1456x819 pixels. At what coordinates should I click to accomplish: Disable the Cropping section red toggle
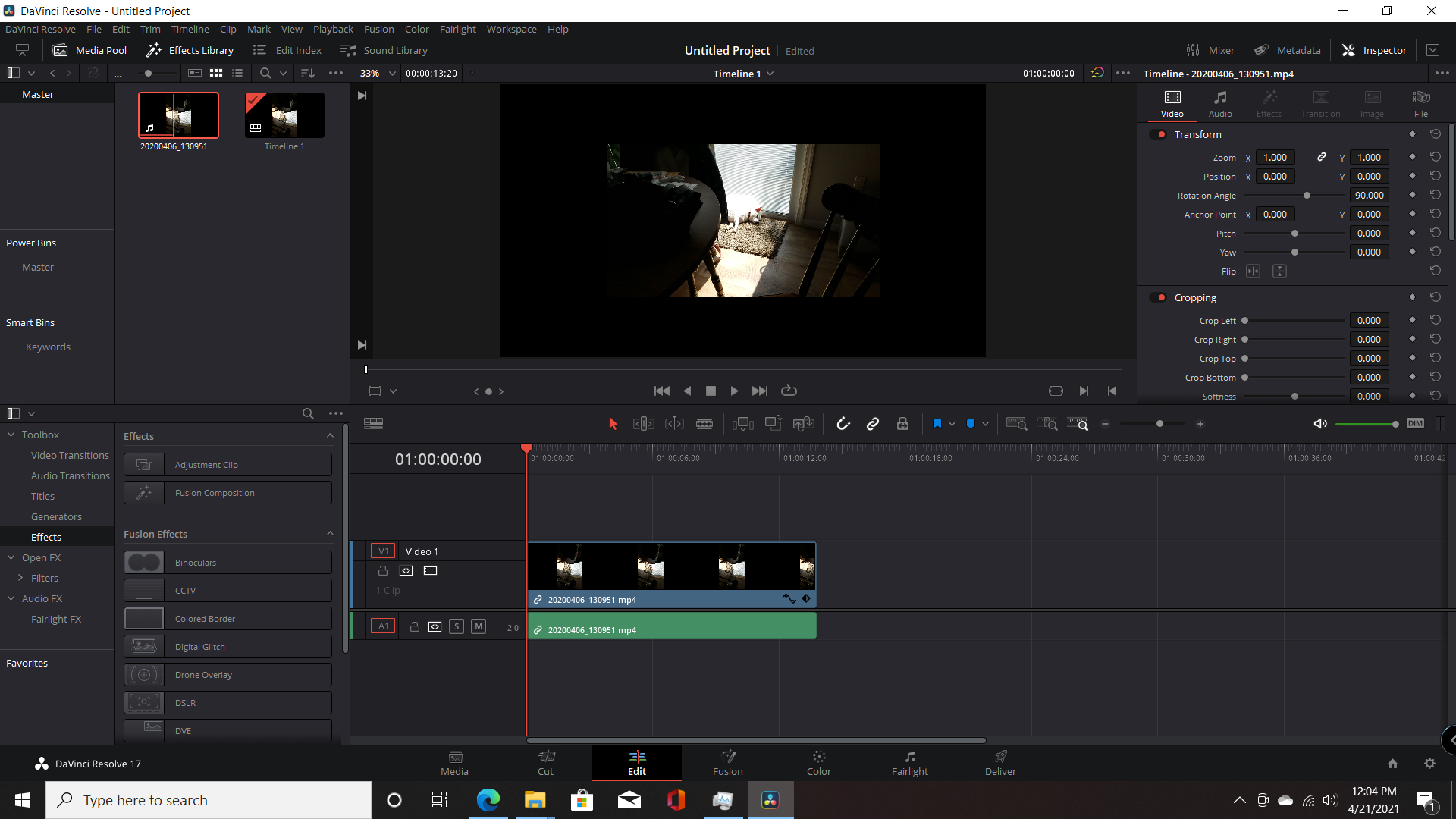[1159, 297]
